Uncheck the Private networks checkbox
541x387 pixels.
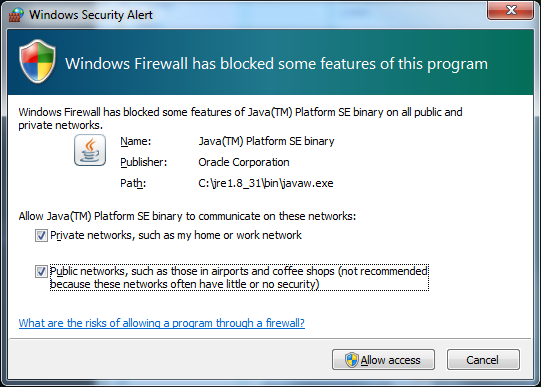(x=41, y=236)
